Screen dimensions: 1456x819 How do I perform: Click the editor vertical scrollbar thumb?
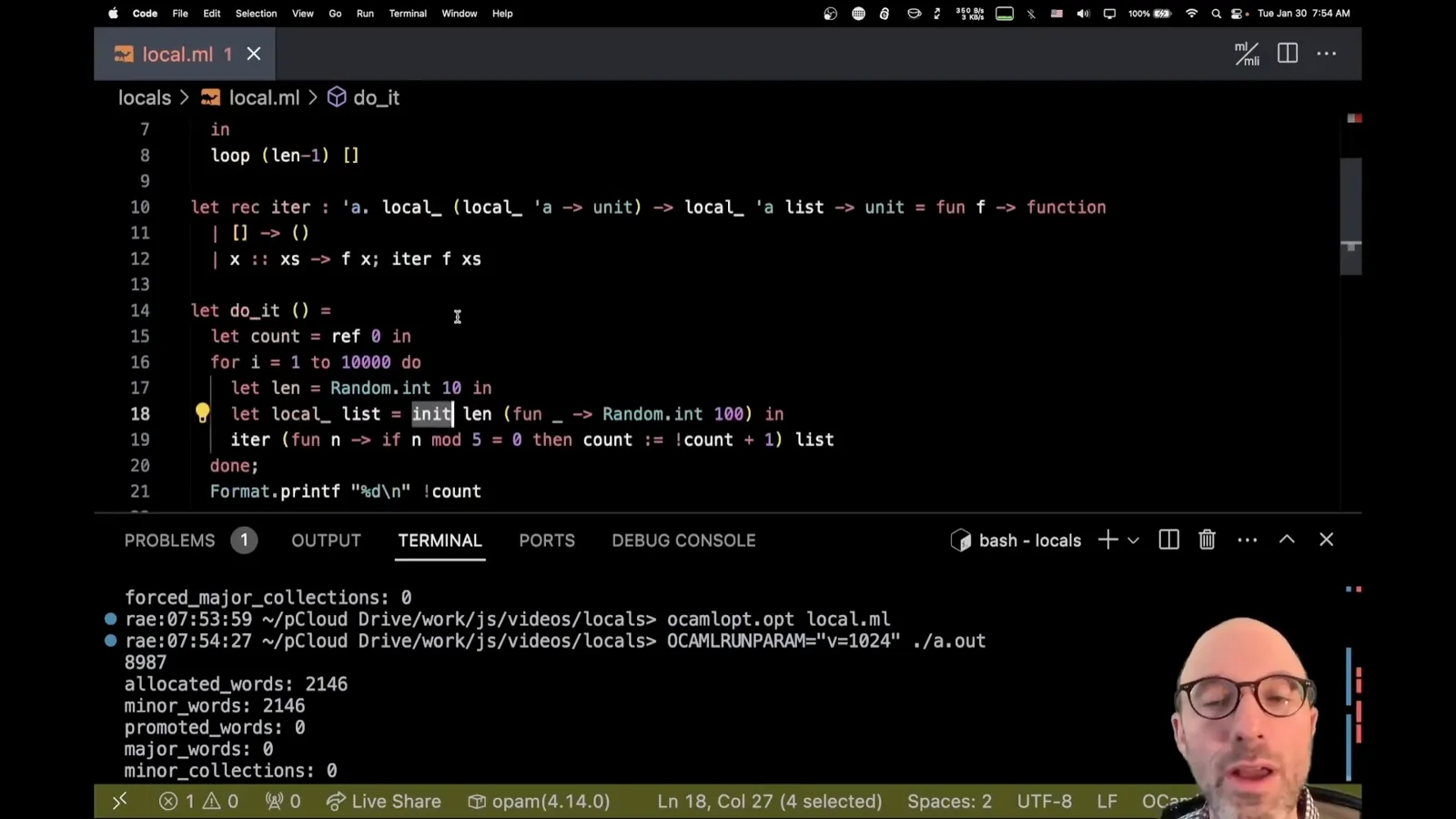[1350, 217]
